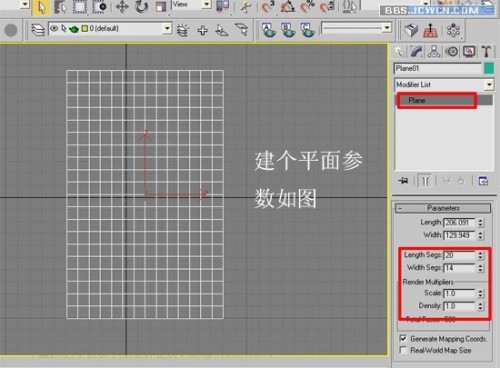Open the Layer Manager icon
The width and height of the screenshot is (500, 368).
[38, 30]
